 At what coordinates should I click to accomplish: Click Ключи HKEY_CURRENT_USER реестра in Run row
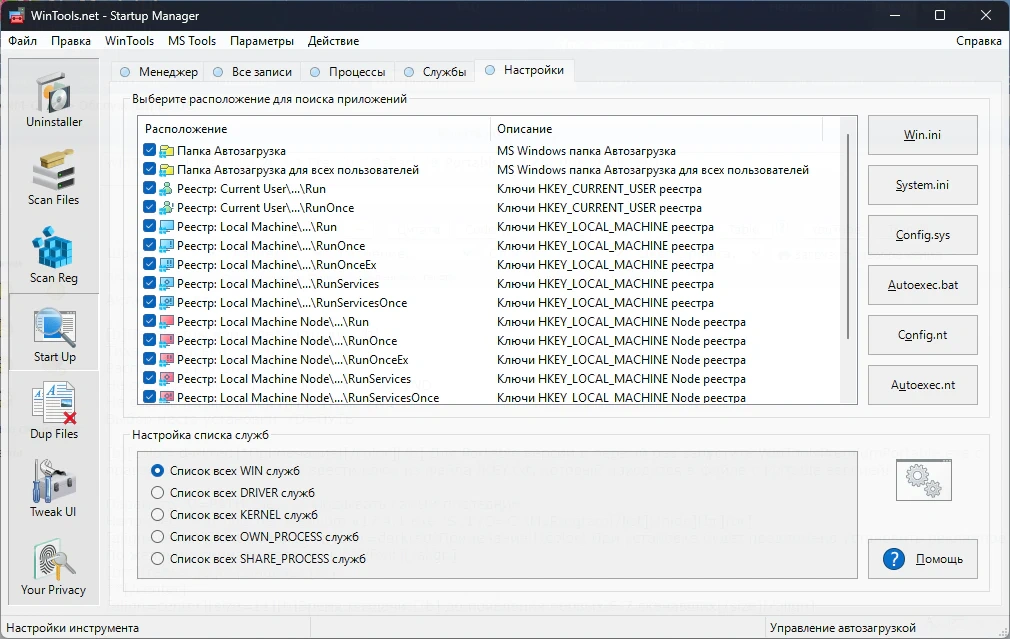click(599, 189)
